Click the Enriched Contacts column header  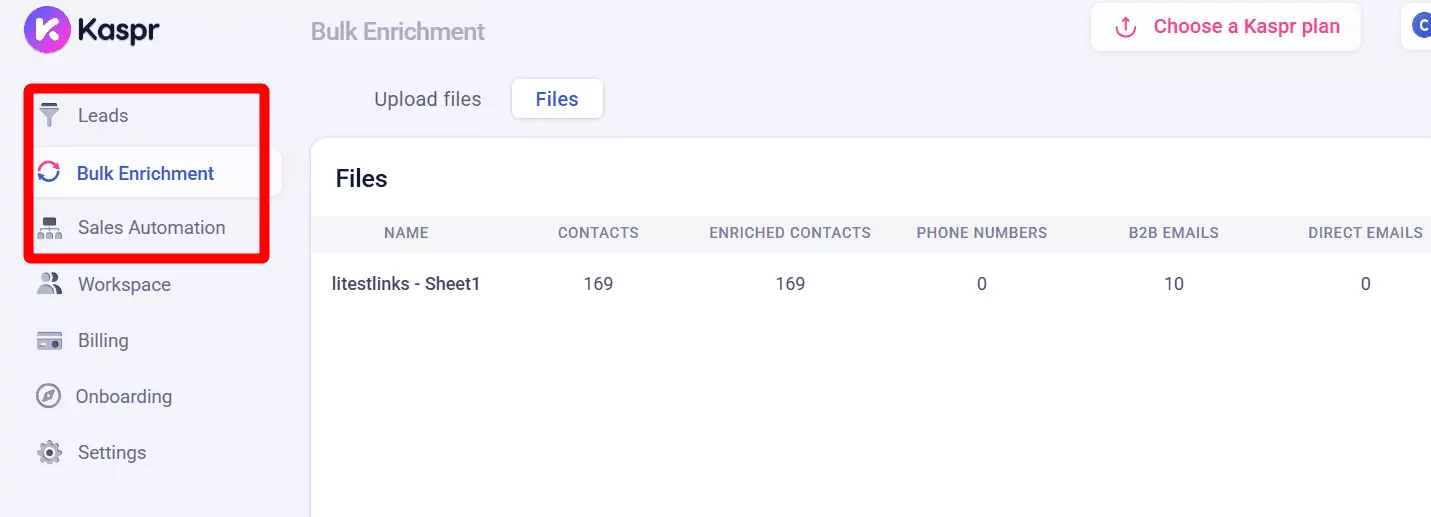coord(790,233)
